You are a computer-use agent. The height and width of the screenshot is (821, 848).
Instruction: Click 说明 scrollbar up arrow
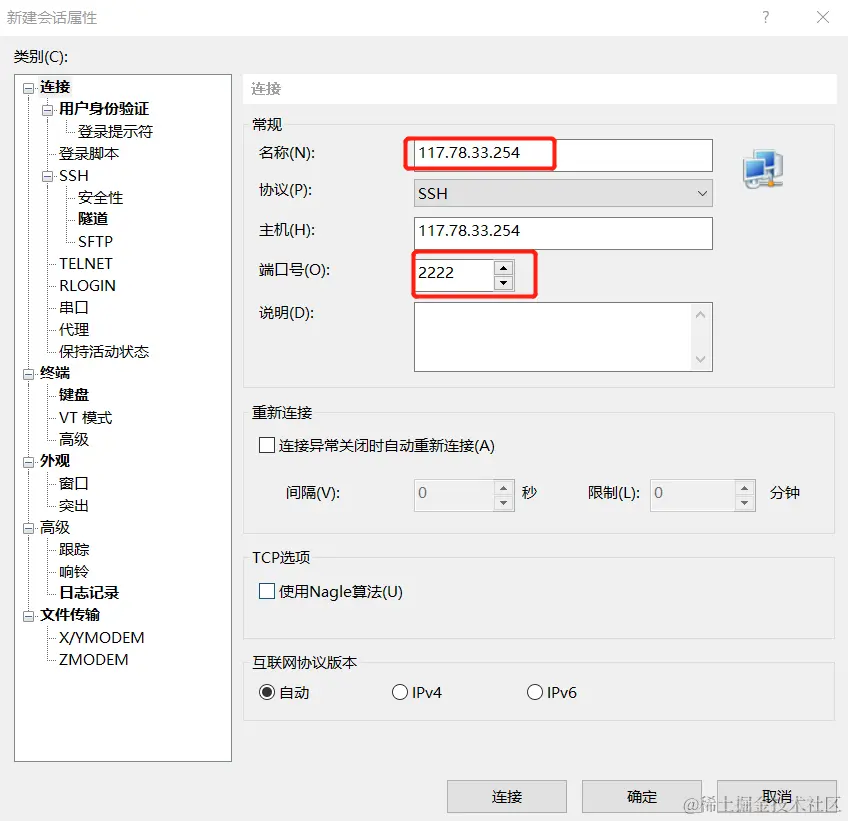700,315
